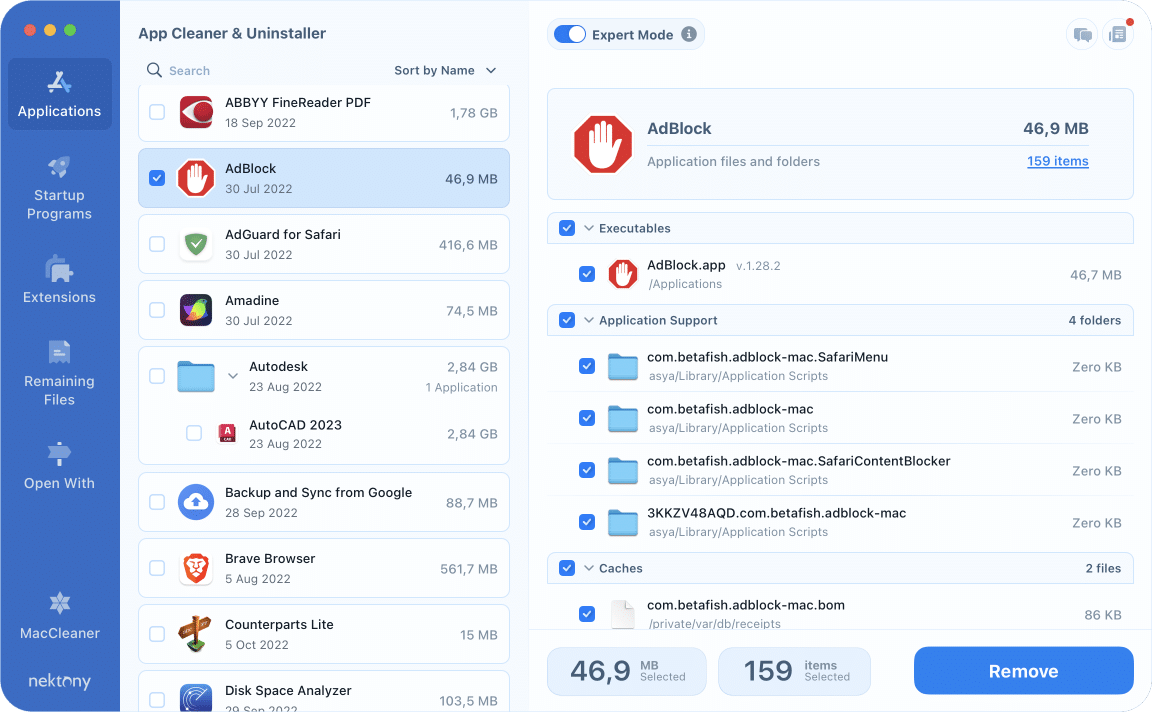Collapse the Caches section chevron
Image resolution: width=1152 pixels, height=712 pixels.
[x=589, y=569]
